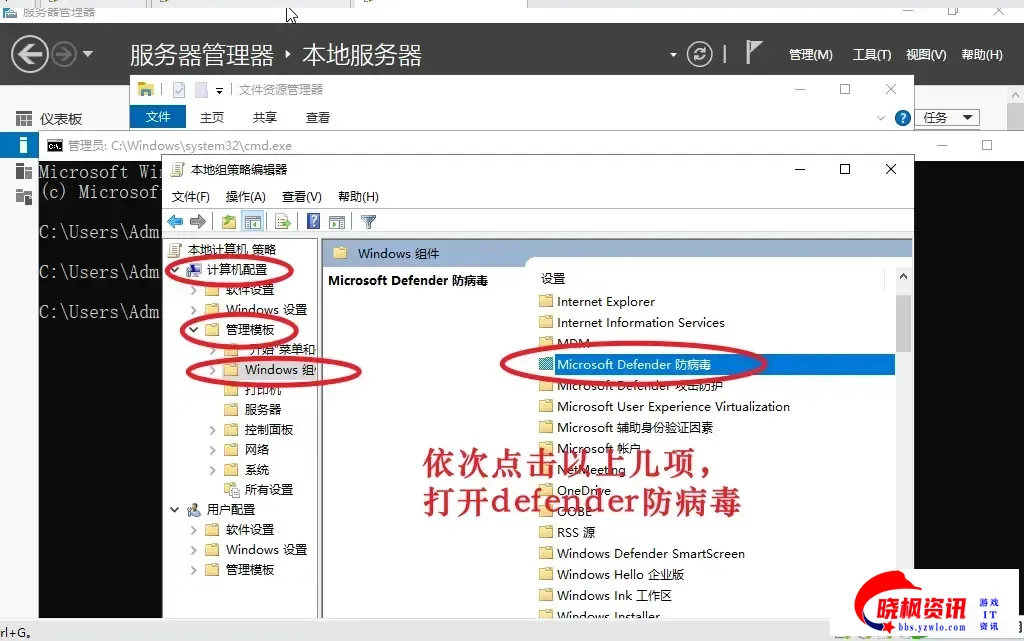Expand the File Explorer ribbon chevron
Image resolution: width=1024 pixels, height=641 pixels.
pos(880,118)
